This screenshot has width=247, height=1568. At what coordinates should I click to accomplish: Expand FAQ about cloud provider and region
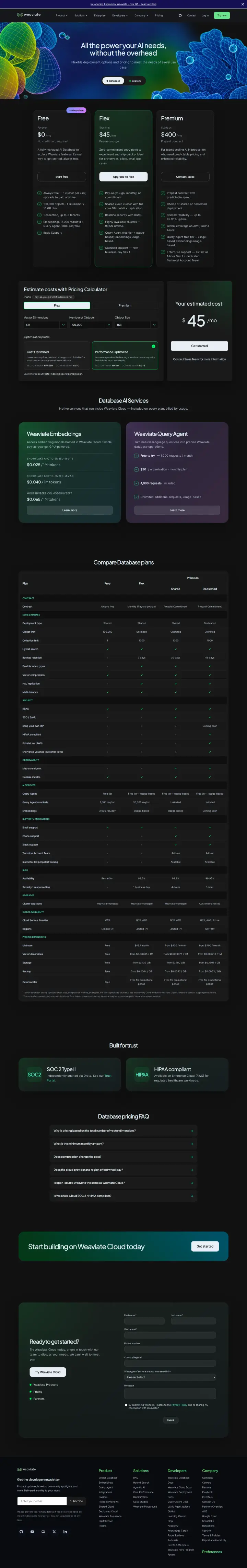(123, 1170)
